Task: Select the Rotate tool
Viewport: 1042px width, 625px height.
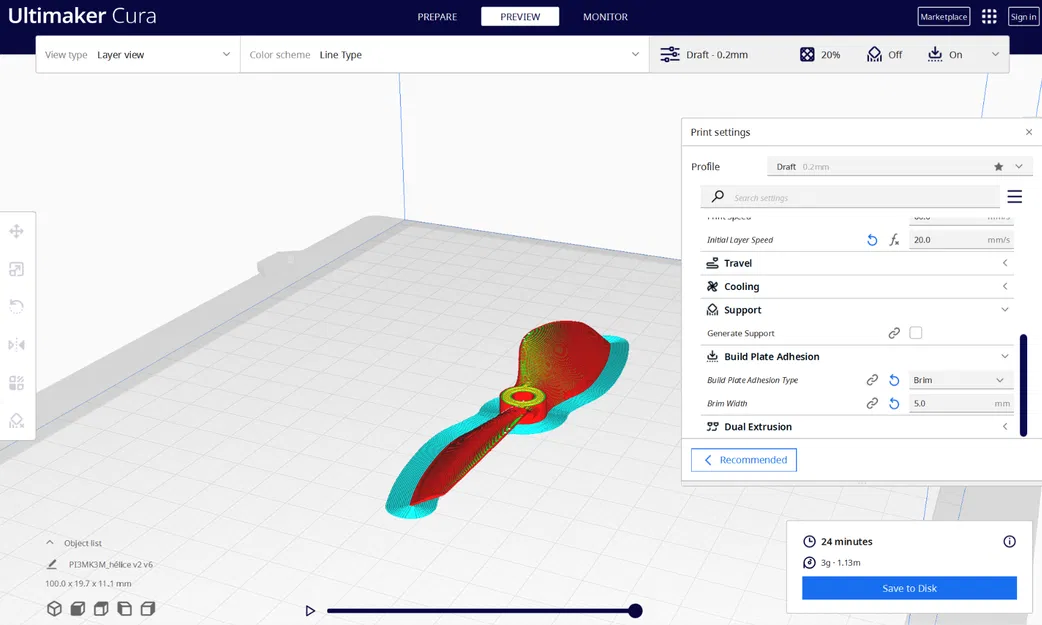Action: (x=15, y=306)
